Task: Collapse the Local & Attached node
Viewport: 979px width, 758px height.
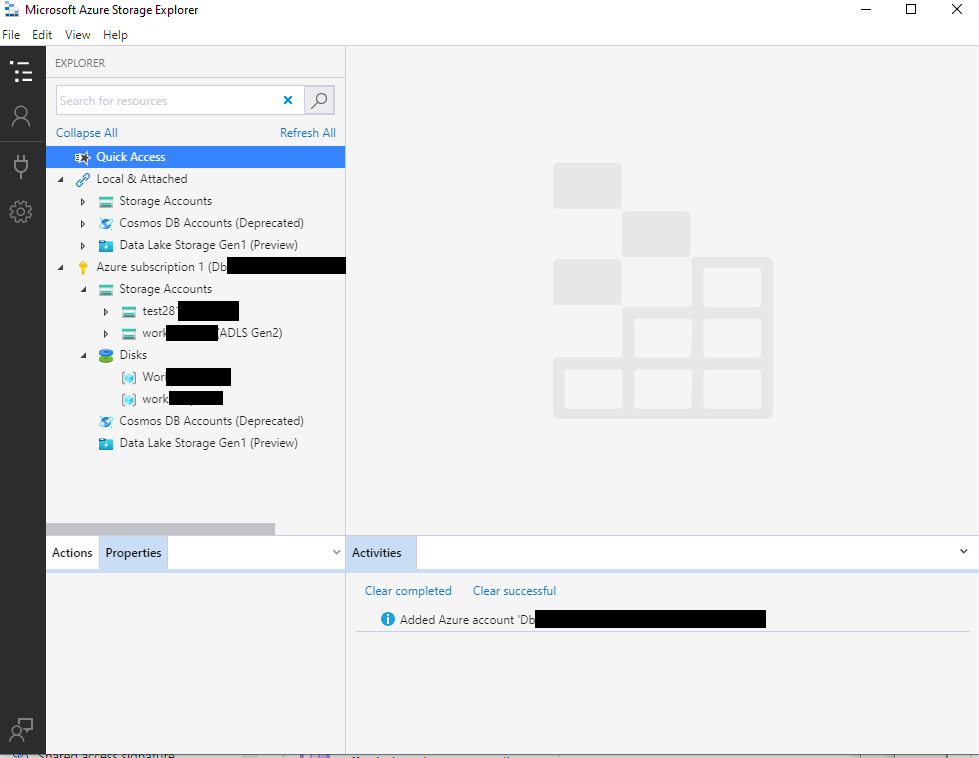Action: click(x=60, y=180)
